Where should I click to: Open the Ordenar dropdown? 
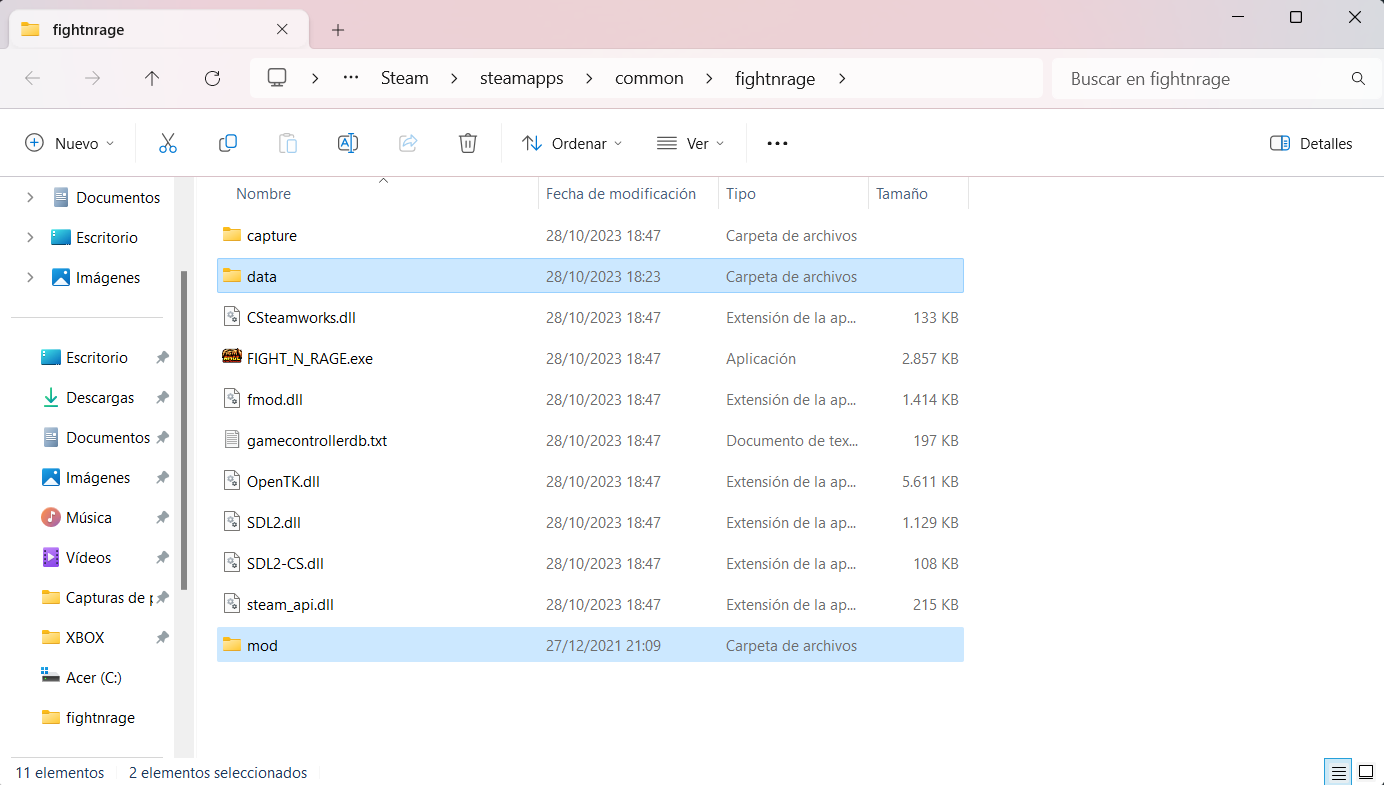click(x=572, y=142)
